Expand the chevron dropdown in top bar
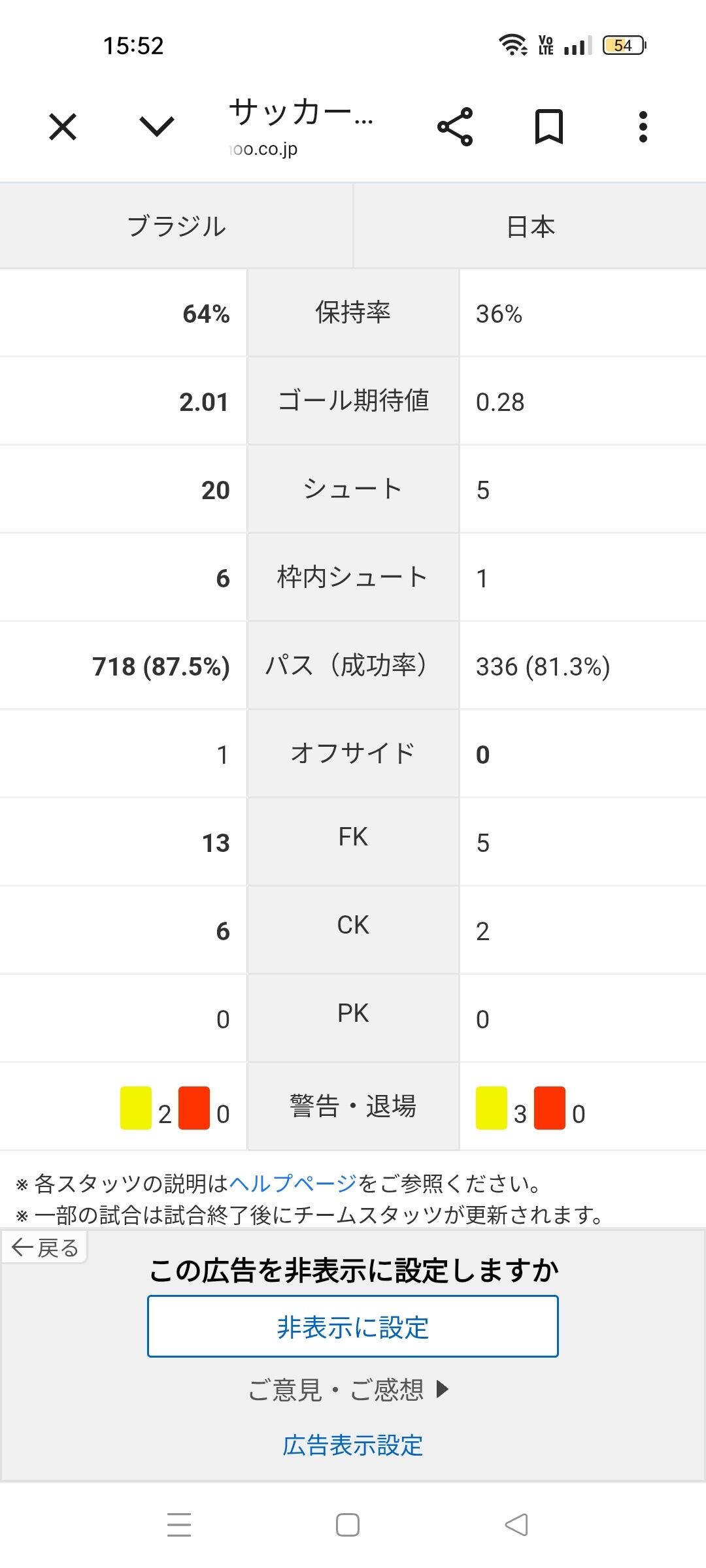This screenshot has height=1568, width=706. [157, 127]
